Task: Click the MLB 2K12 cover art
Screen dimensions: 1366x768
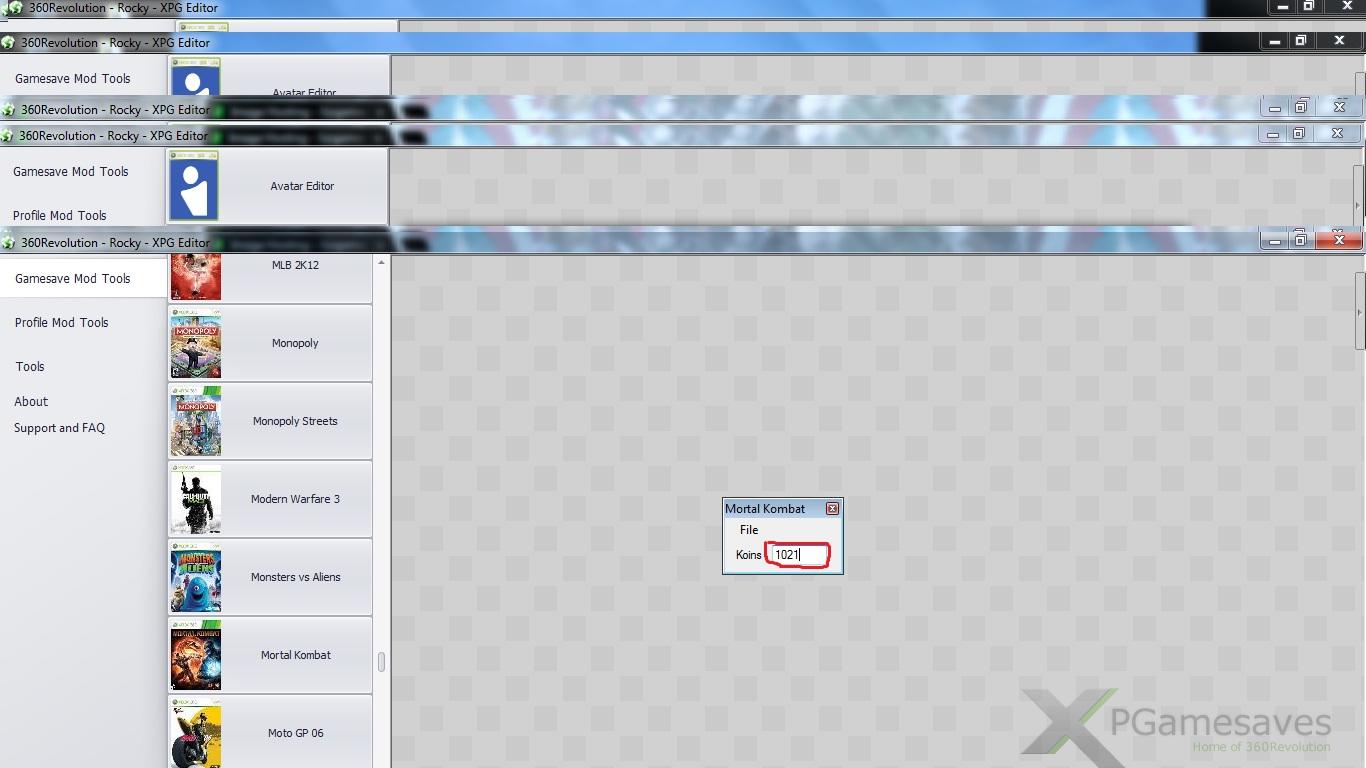Action: point(196,277)
